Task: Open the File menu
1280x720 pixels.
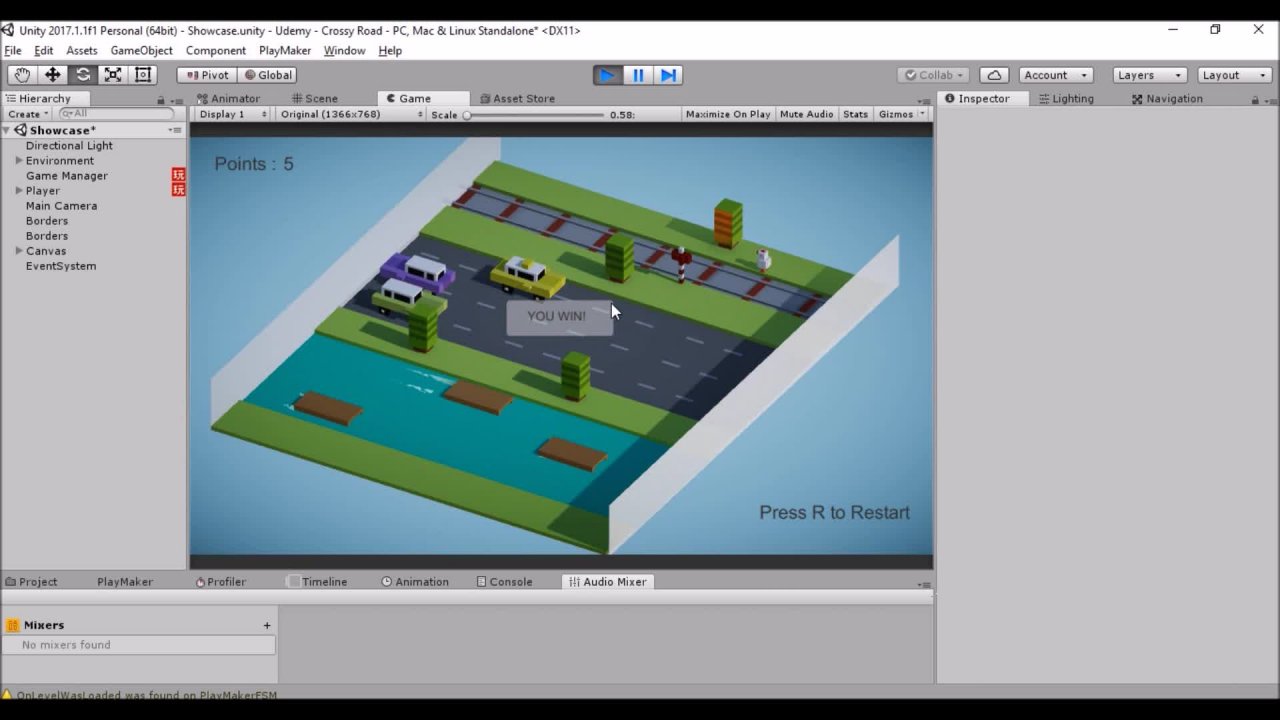Action: click(13, 51)
